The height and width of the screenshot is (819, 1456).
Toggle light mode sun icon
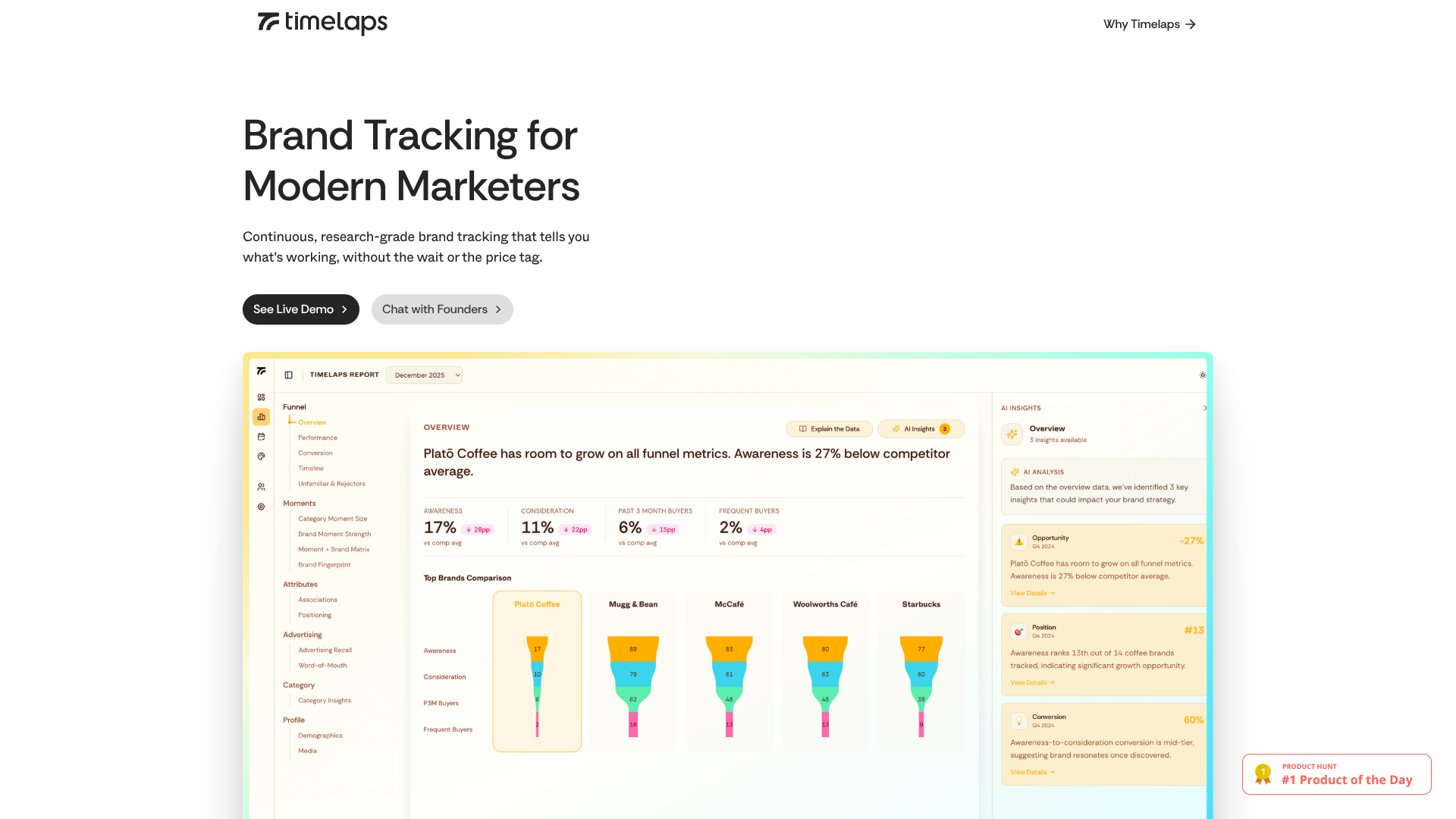coord(1202,375)
